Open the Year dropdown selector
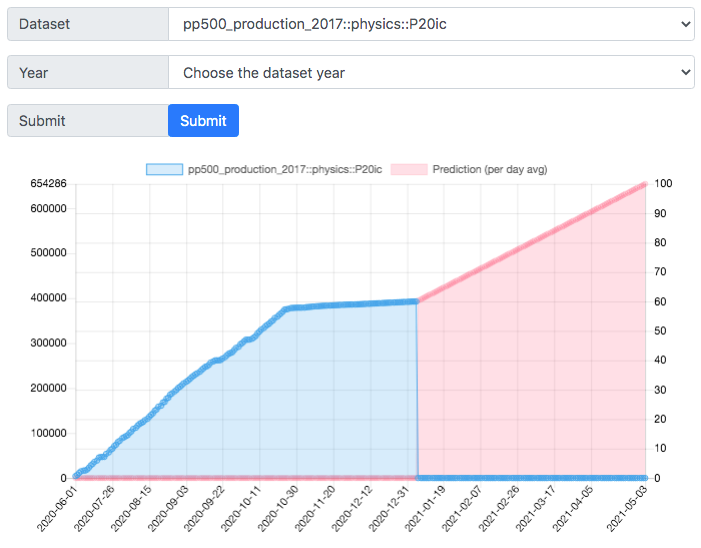This screenshot has height=548, width=701. click(x=431, y=72)
